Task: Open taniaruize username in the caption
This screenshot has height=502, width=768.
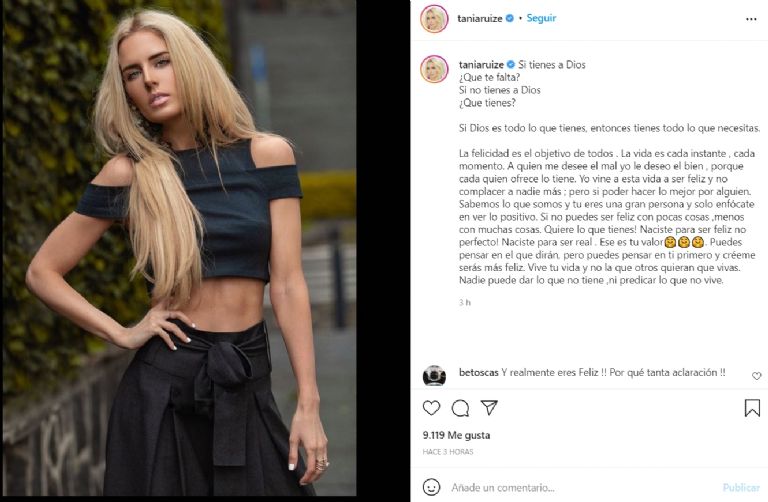Action: 481,65
